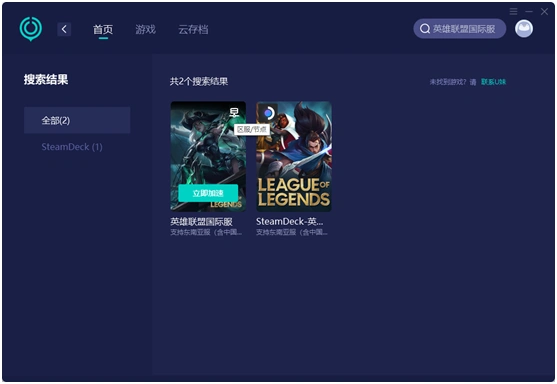Open the user avatar profile
This screenshot has height=384, width=557.
[x=524, y=29]
